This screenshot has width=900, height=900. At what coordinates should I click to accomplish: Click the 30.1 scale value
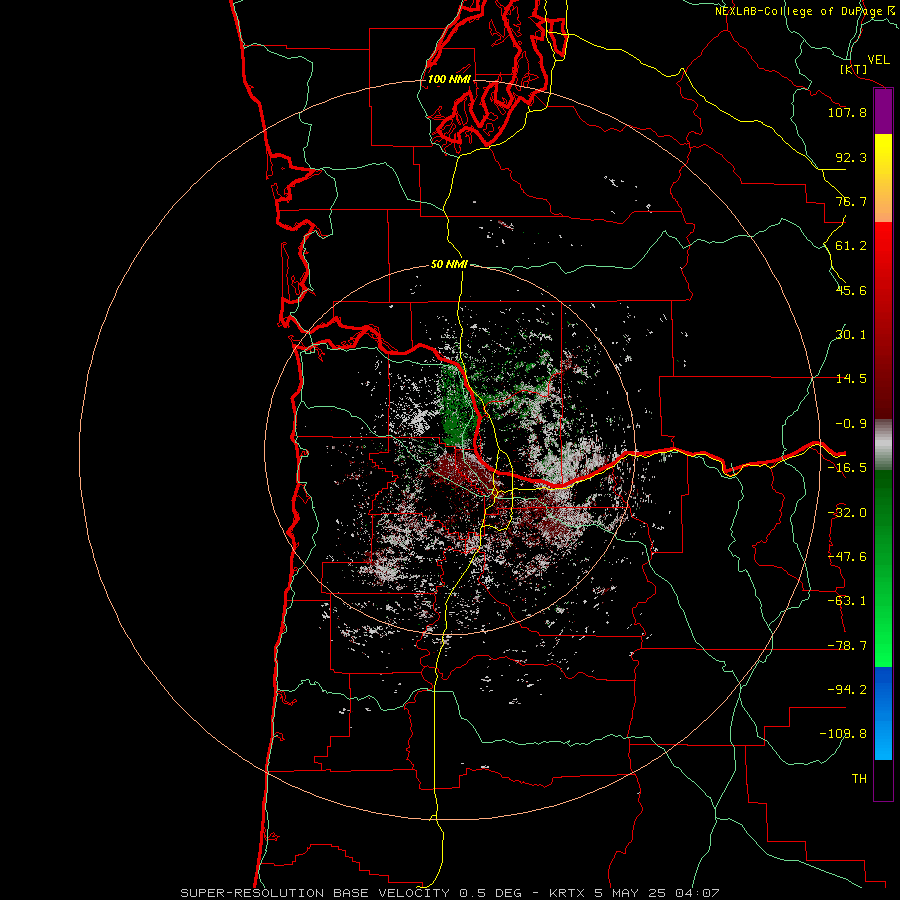coord(851,335)
